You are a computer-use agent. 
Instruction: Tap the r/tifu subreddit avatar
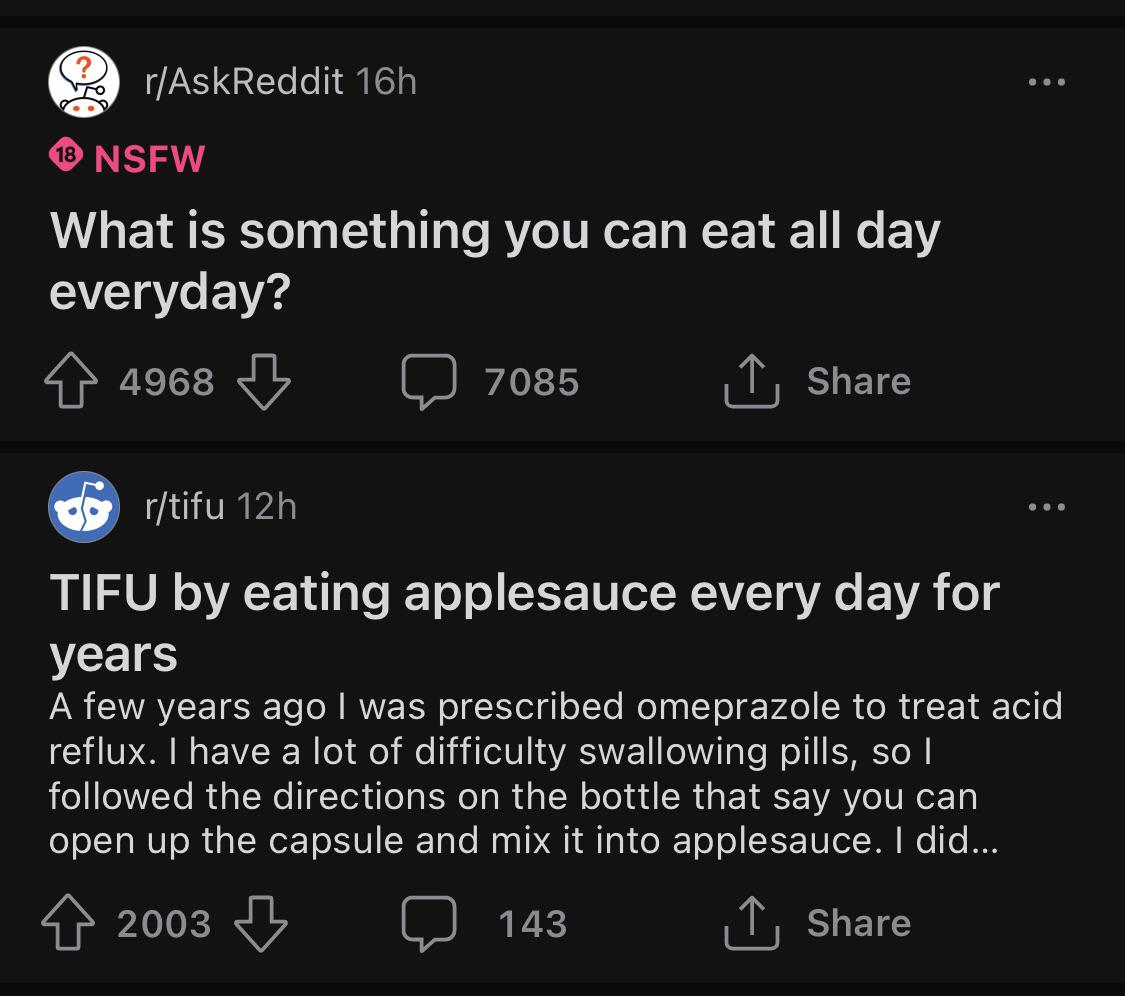pos(84,507)
